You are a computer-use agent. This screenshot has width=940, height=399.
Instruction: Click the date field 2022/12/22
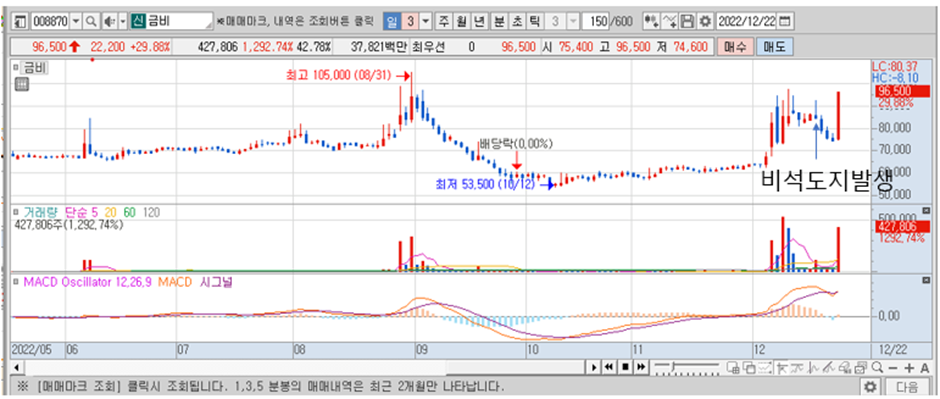(x=746, y=22)
